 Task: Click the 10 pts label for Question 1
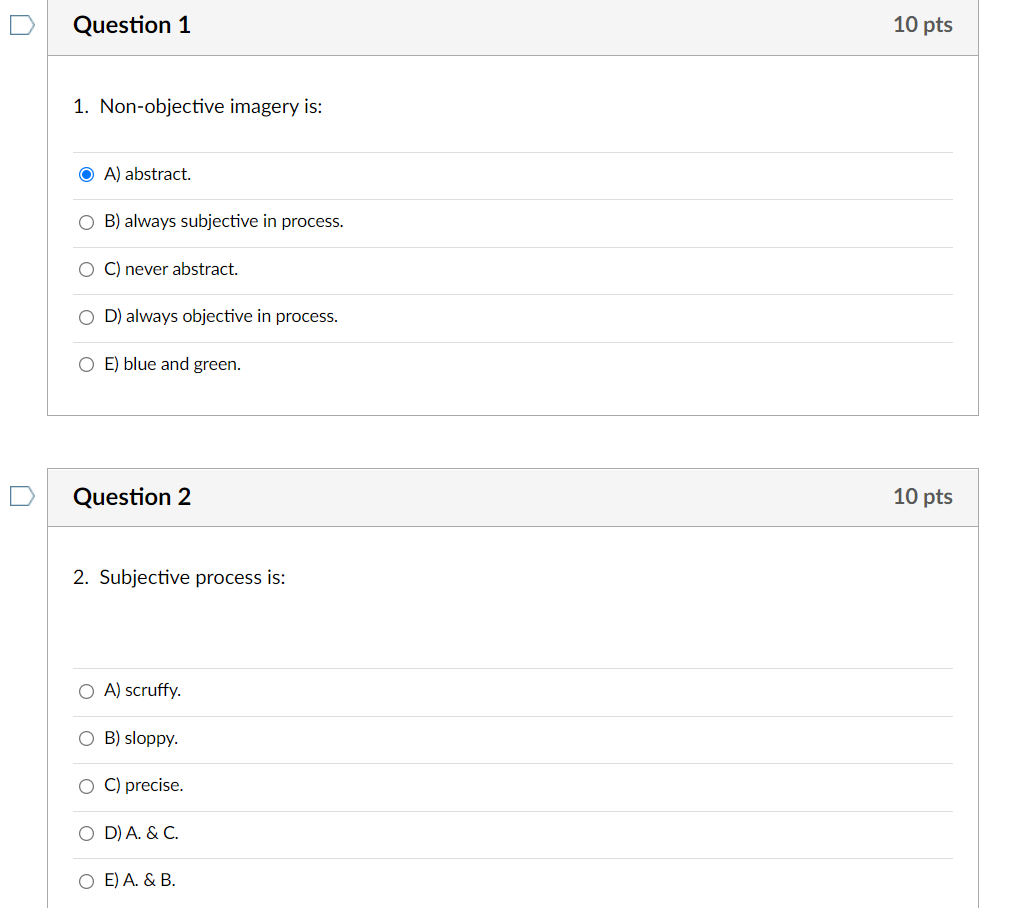(x=922, y=24)
